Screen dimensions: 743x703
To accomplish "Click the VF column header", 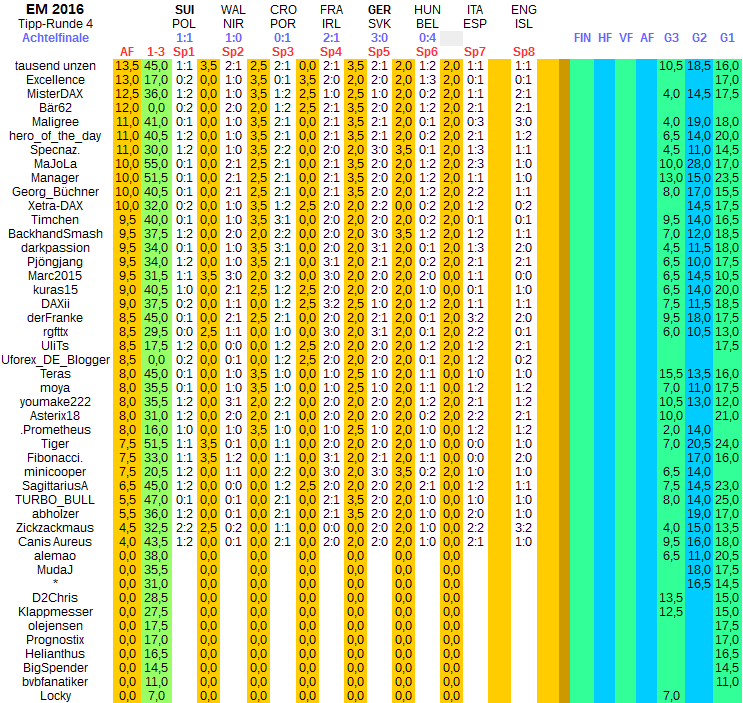I will (x=626, y=37).
